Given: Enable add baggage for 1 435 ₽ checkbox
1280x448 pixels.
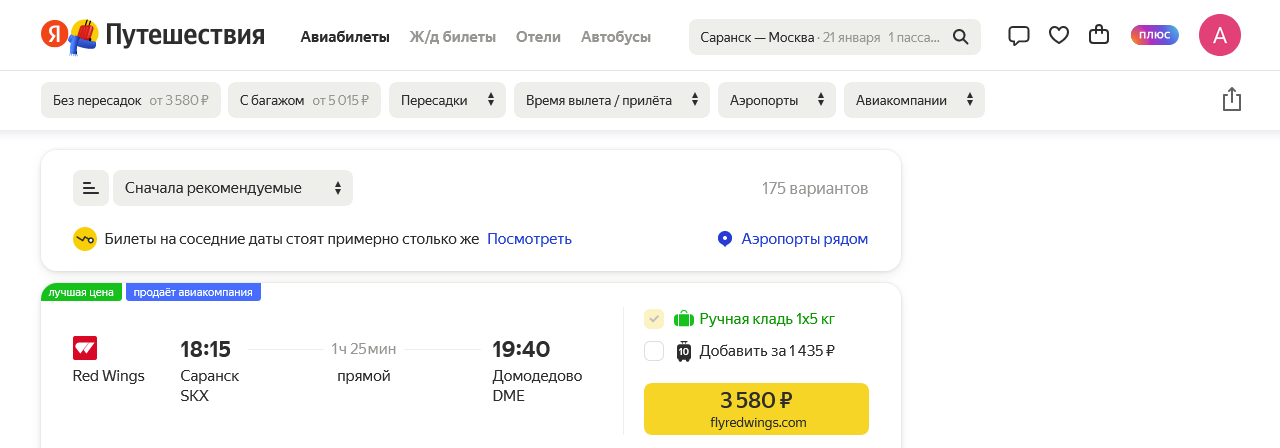Looking at the screenshot, I should [x=654, y=351].
